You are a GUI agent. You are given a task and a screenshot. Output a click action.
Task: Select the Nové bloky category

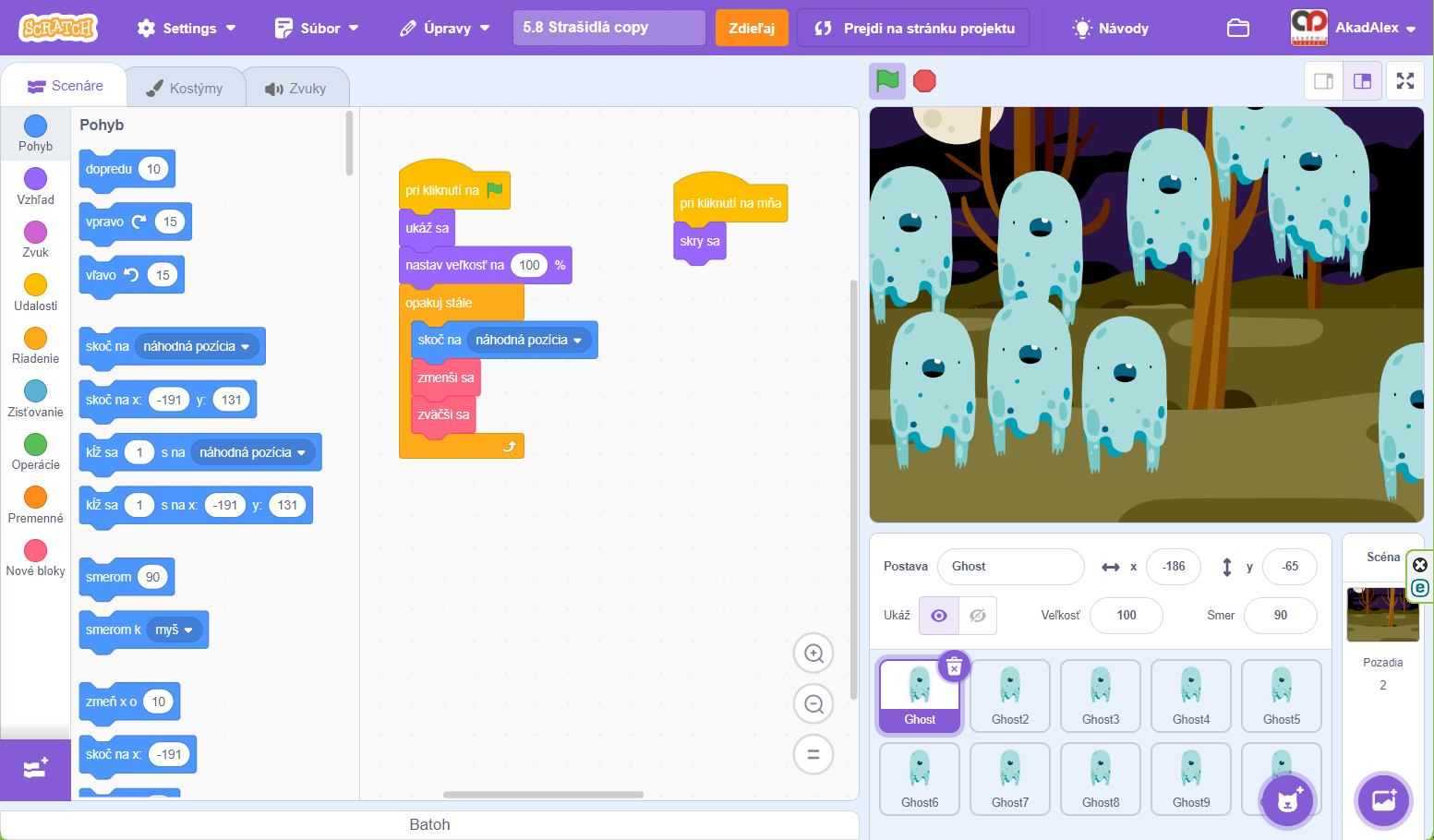(x=35, y=558)
